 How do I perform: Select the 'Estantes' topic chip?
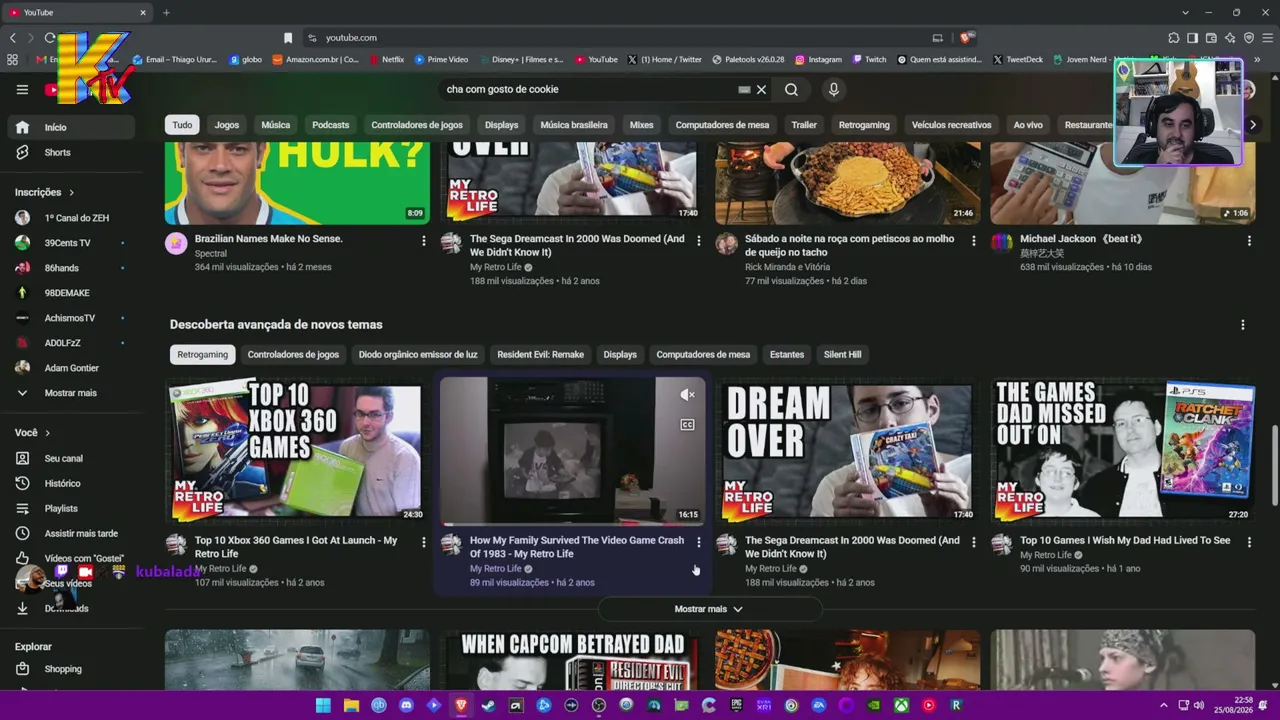[x=787, y=354]
